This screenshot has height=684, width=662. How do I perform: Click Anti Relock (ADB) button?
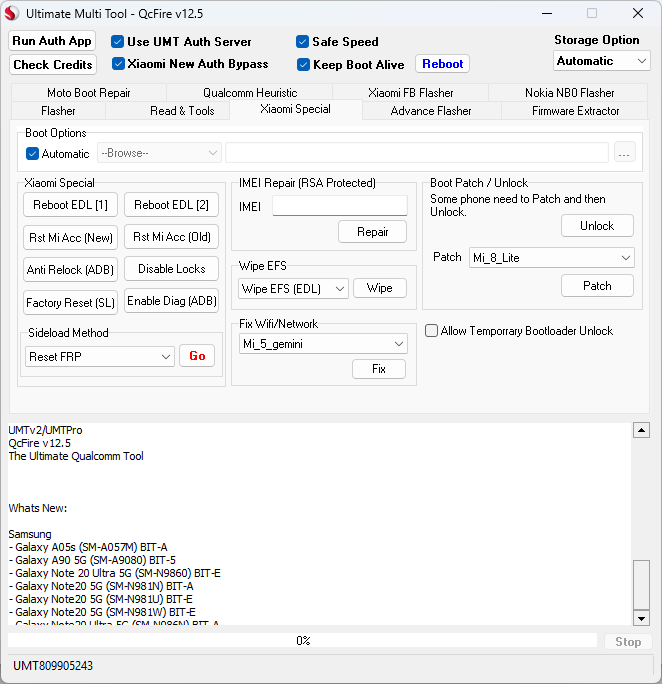[x=70, y=270]
